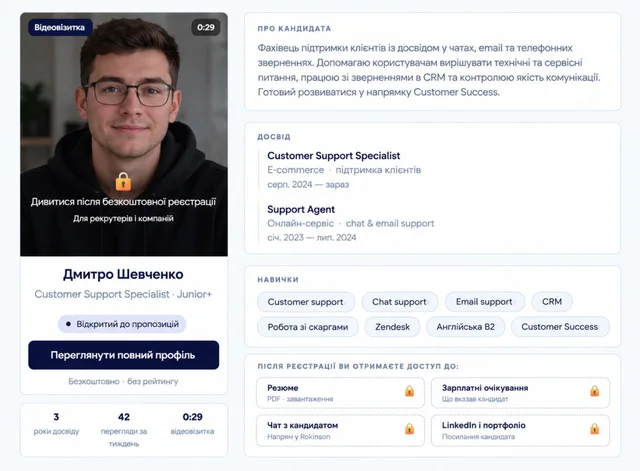Viewport: 640px width, 471px height.
Task: Select the Zendesk skill chip
Action: [392, 327]
